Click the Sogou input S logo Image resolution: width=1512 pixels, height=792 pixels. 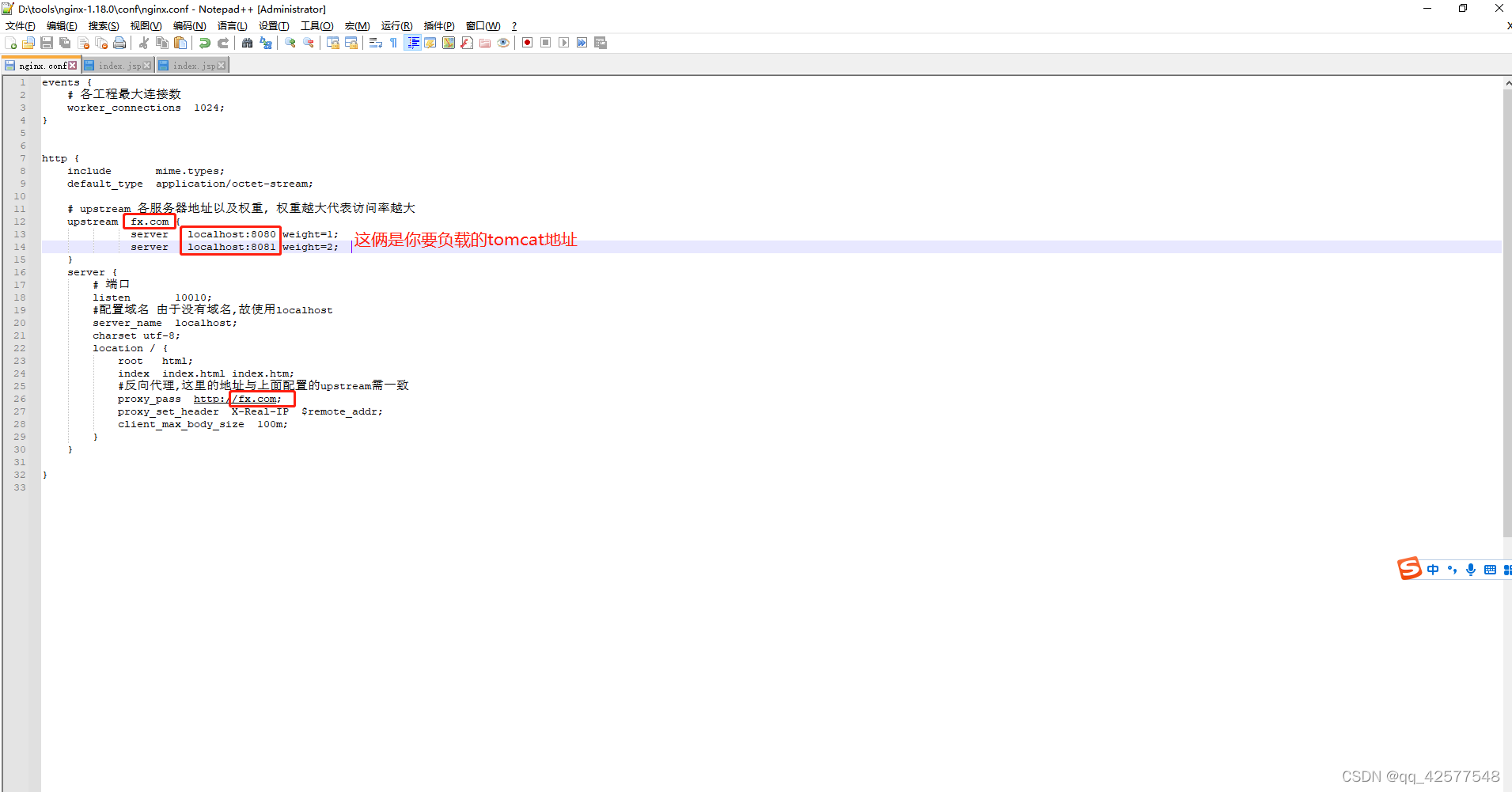(x=1409, y=568)
